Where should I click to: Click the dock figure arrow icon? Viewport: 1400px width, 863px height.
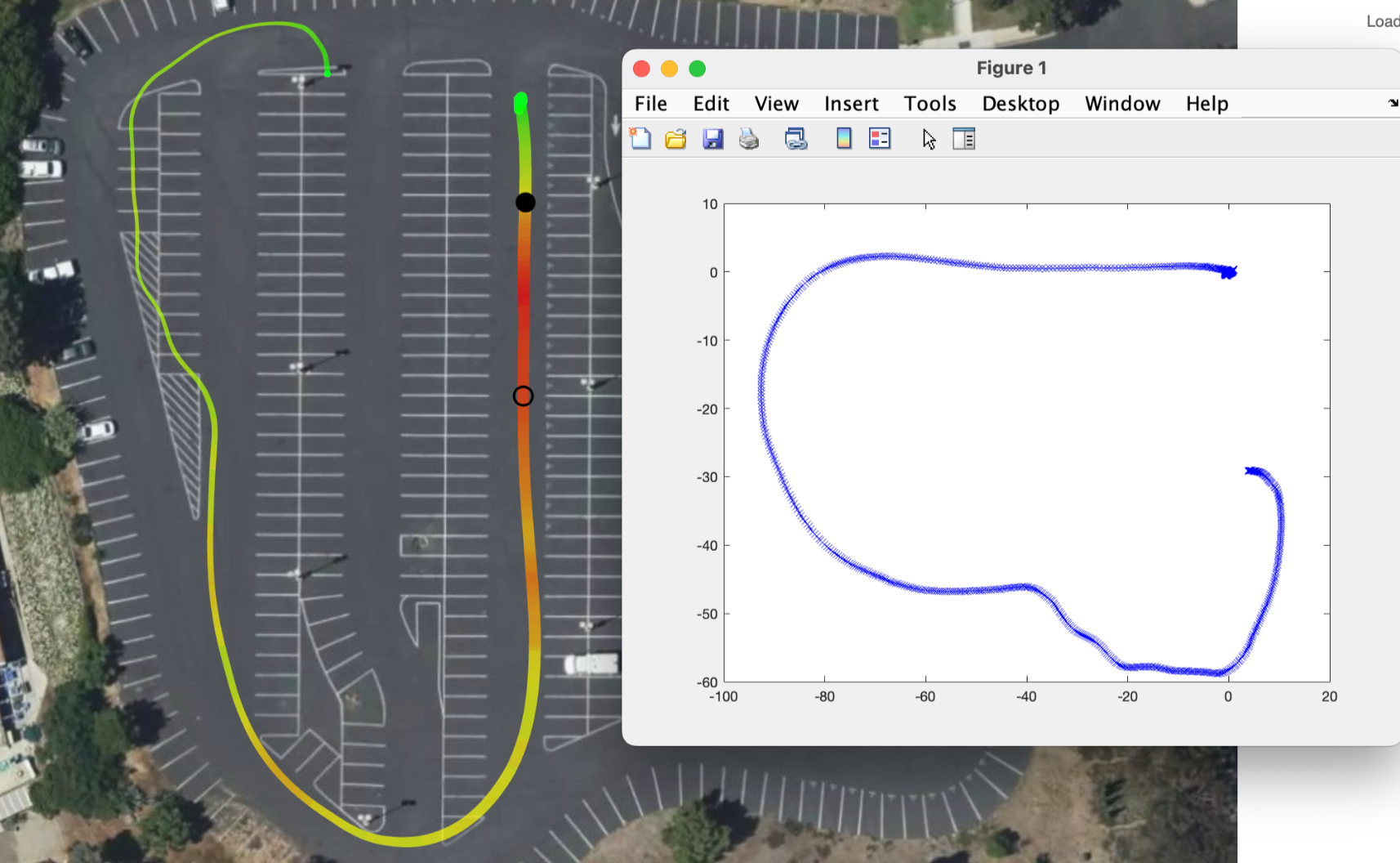1393,103
